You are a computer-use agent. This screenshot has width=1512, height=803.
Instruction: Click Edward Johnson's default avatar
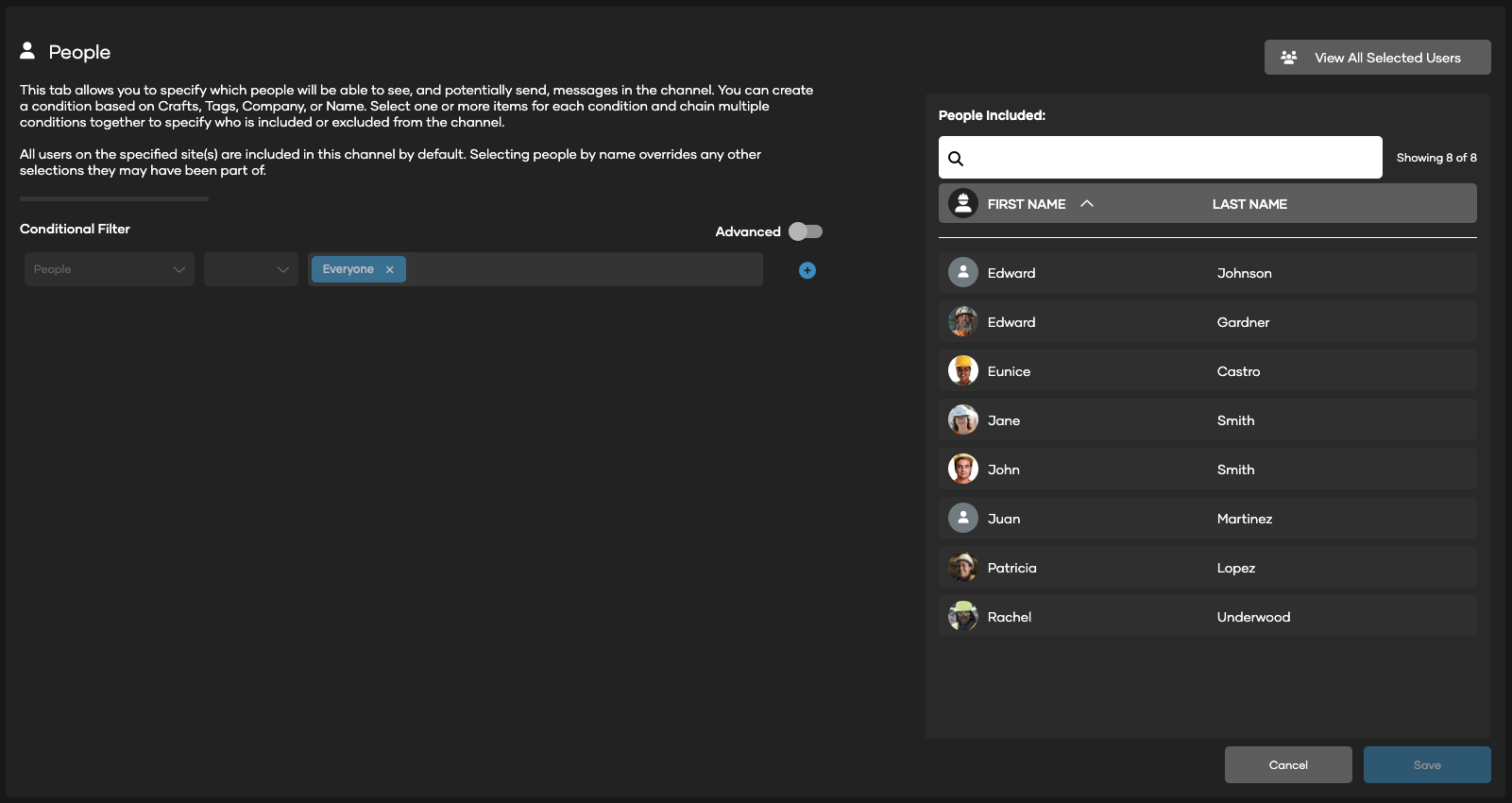pyautogui.click(x=963, y=272)
